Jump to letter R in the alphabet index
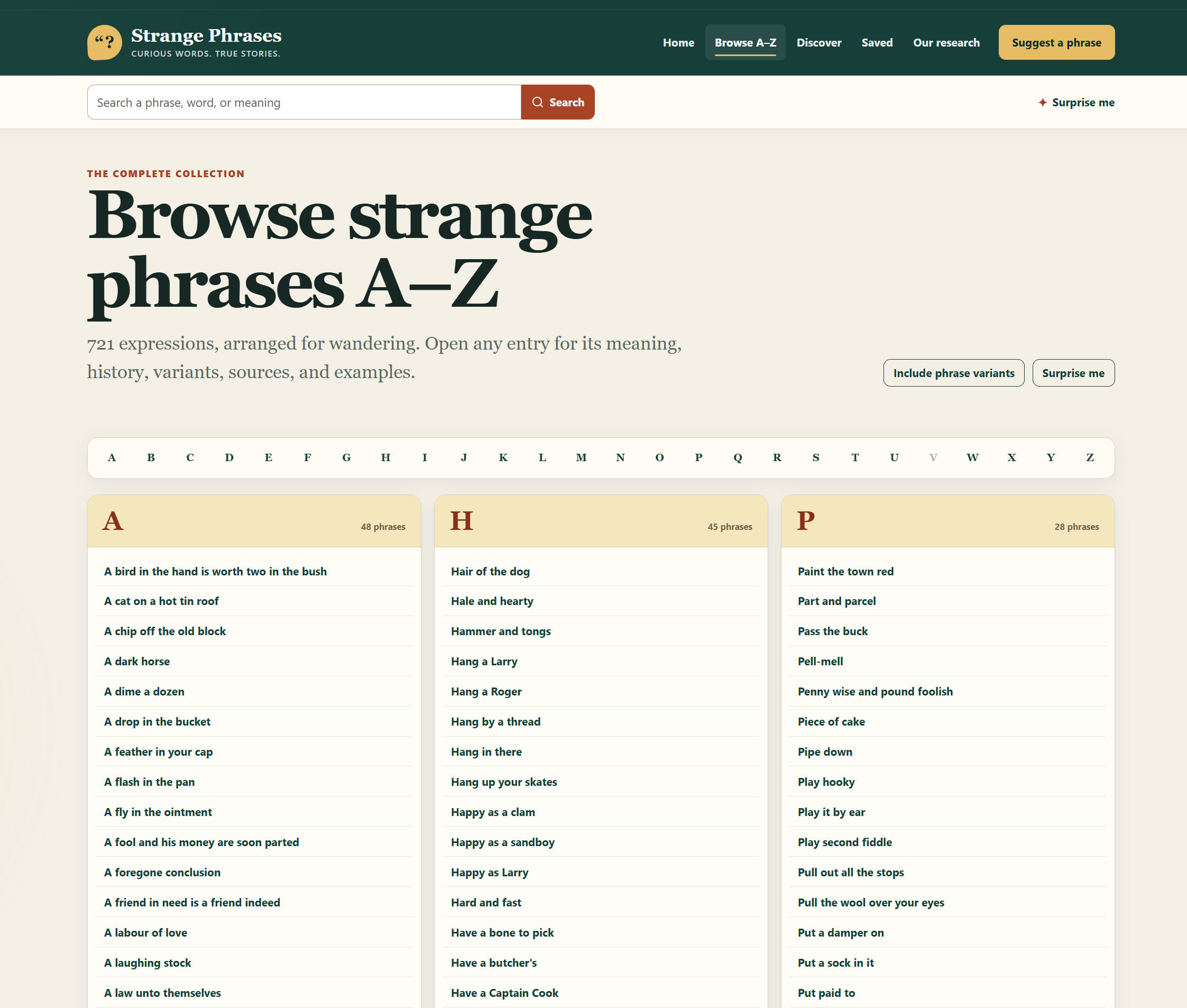Viewport: 1187px width, 1008px height. [x=777, y=457]
